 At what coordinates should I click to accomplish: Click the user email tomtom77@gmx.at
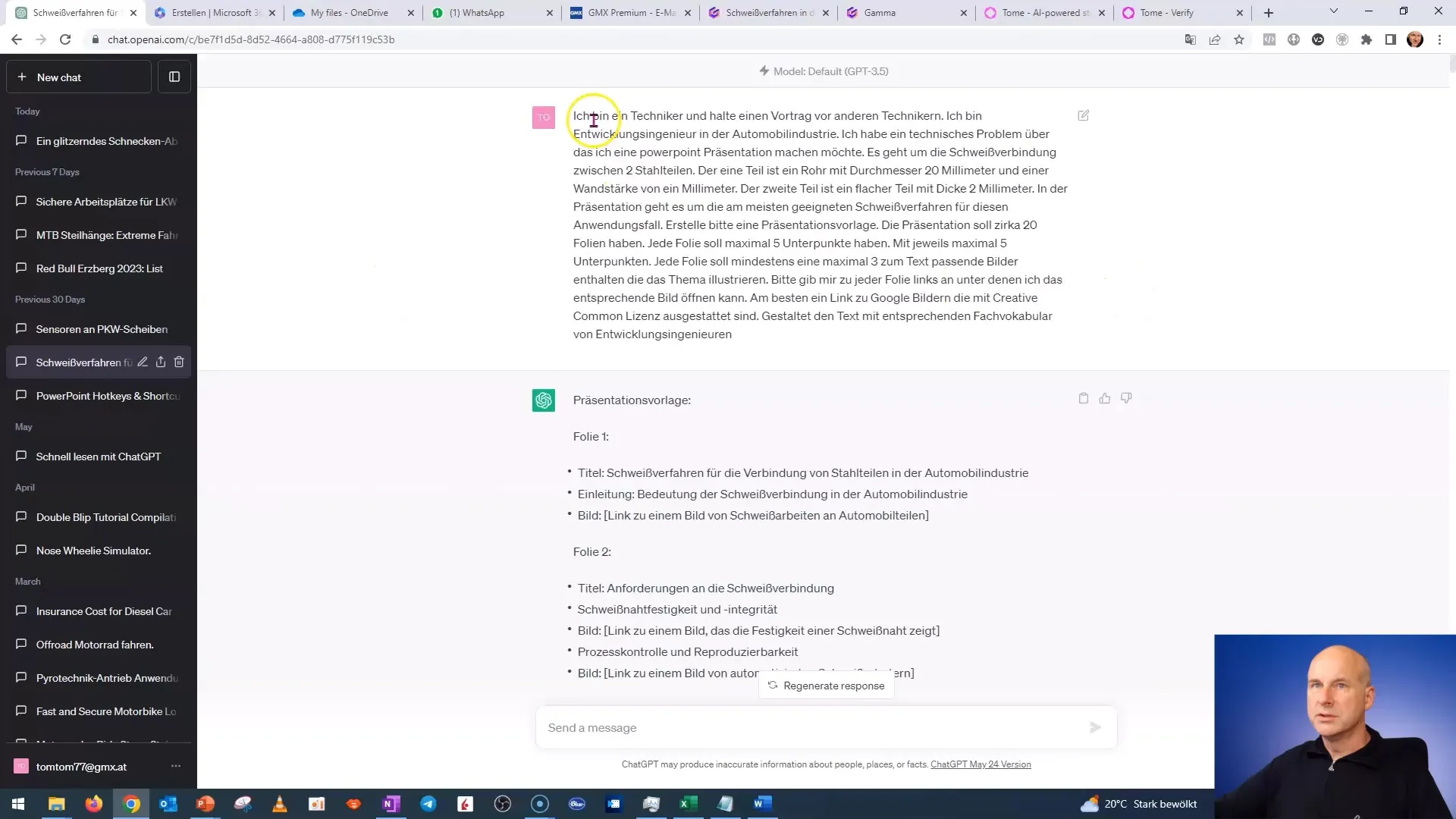pyautogui.click(x=81, y=766)
